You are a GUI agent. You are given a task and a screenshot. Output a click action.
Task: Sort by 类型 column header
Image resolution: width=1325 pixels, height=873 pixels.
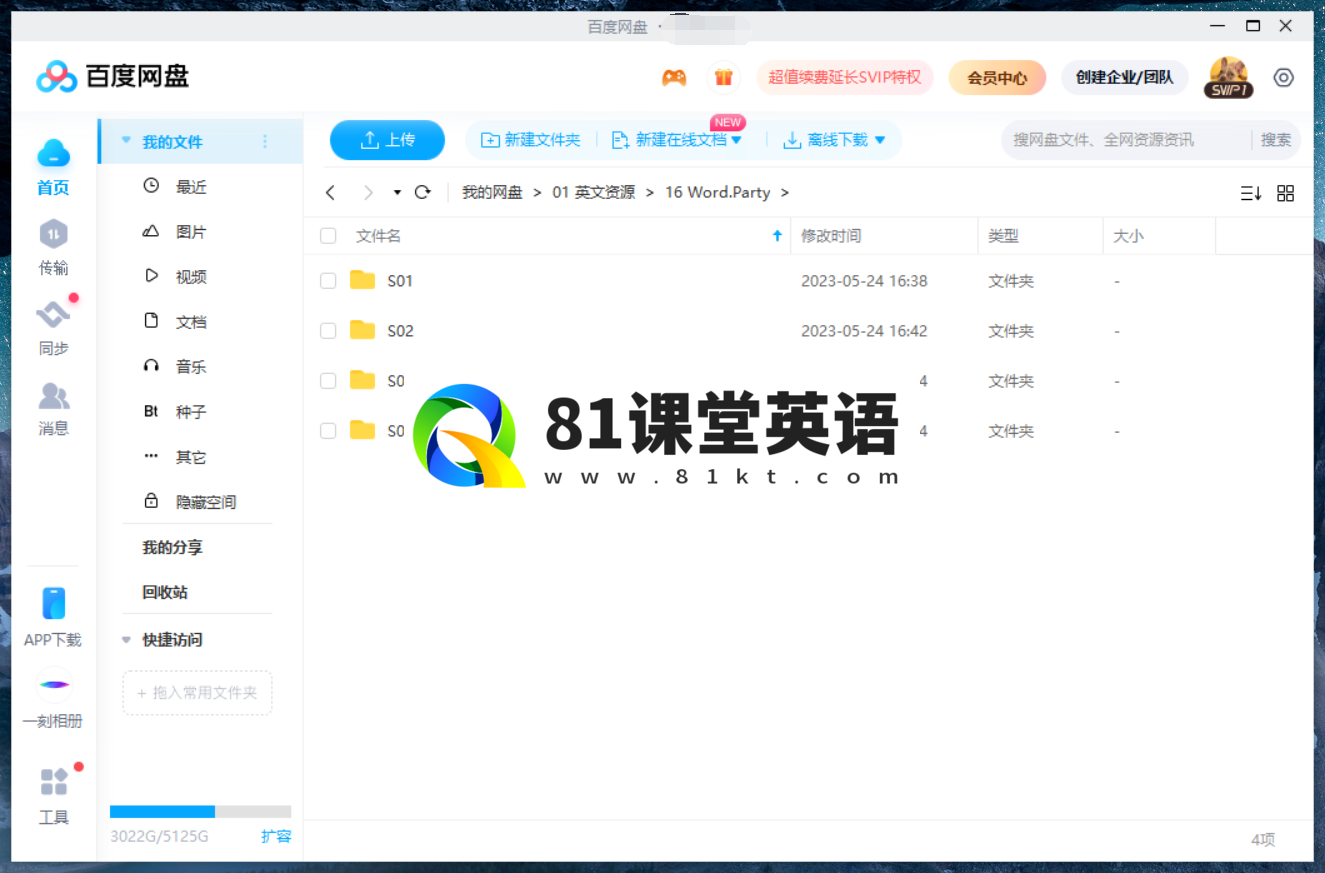point(1003,236)
